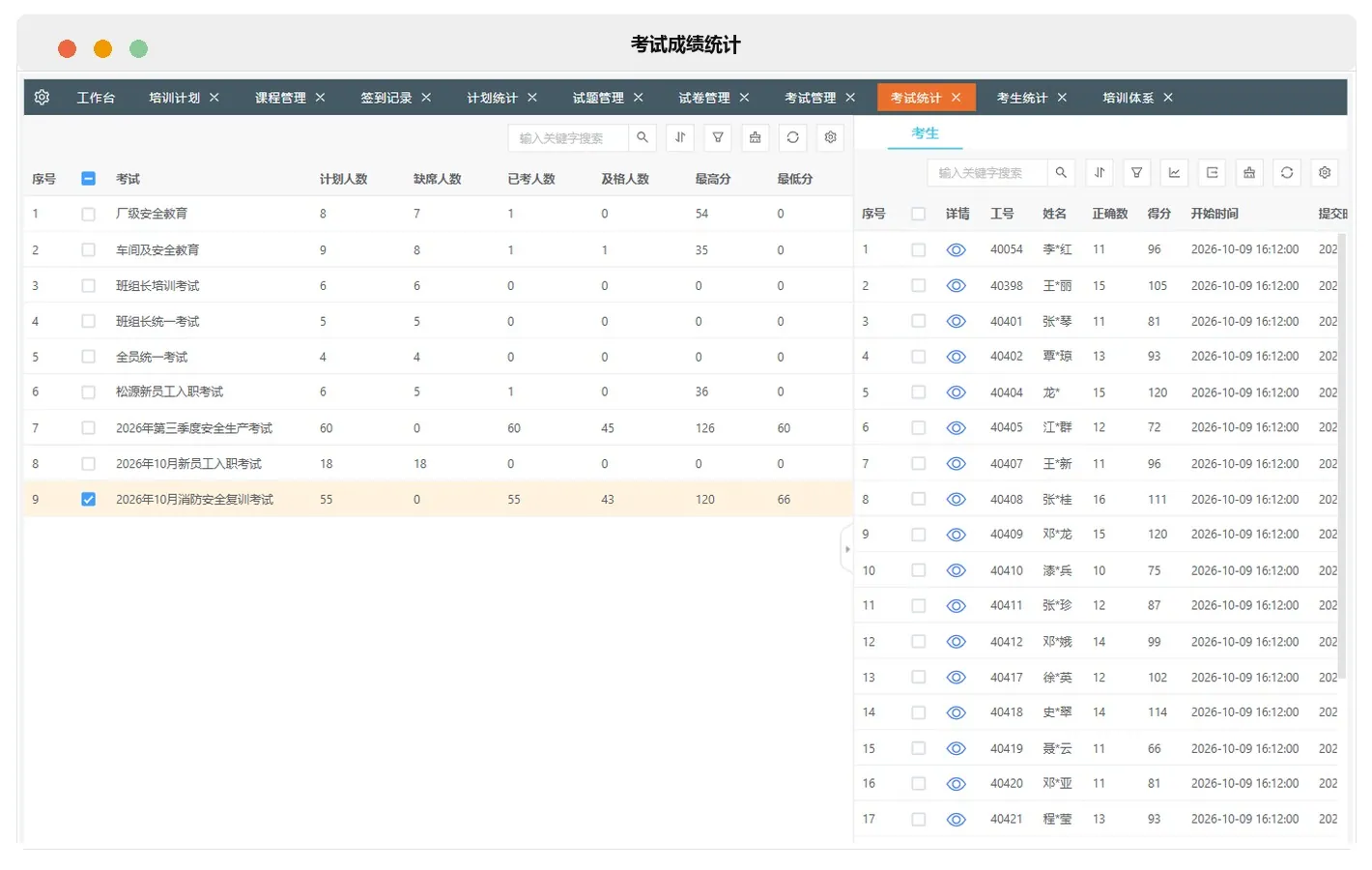
Task: Open the 考试管理 tab
Action: click(810, 98)
